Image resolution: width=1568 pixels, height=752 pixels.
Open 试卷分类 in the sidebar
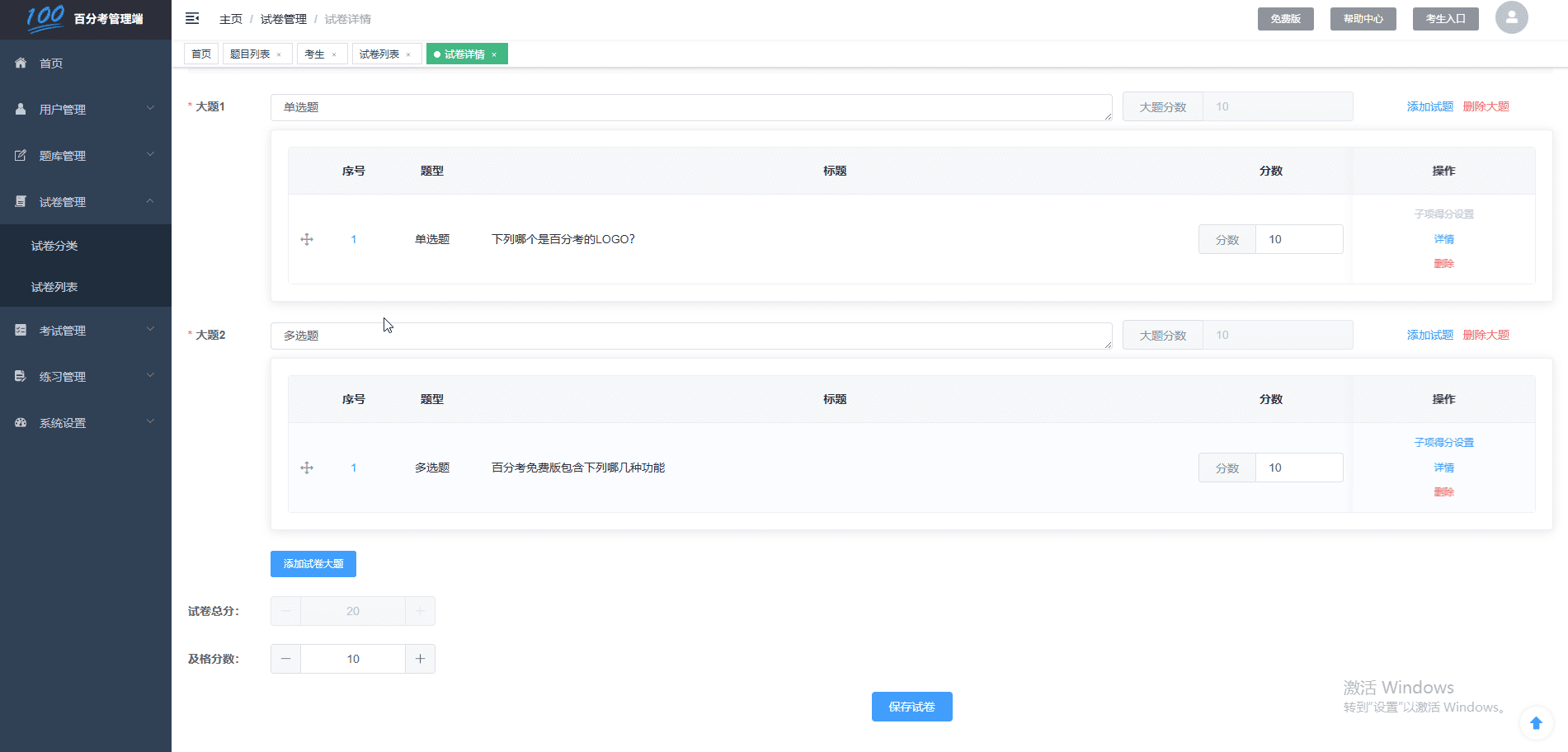[x=54, y=246]
